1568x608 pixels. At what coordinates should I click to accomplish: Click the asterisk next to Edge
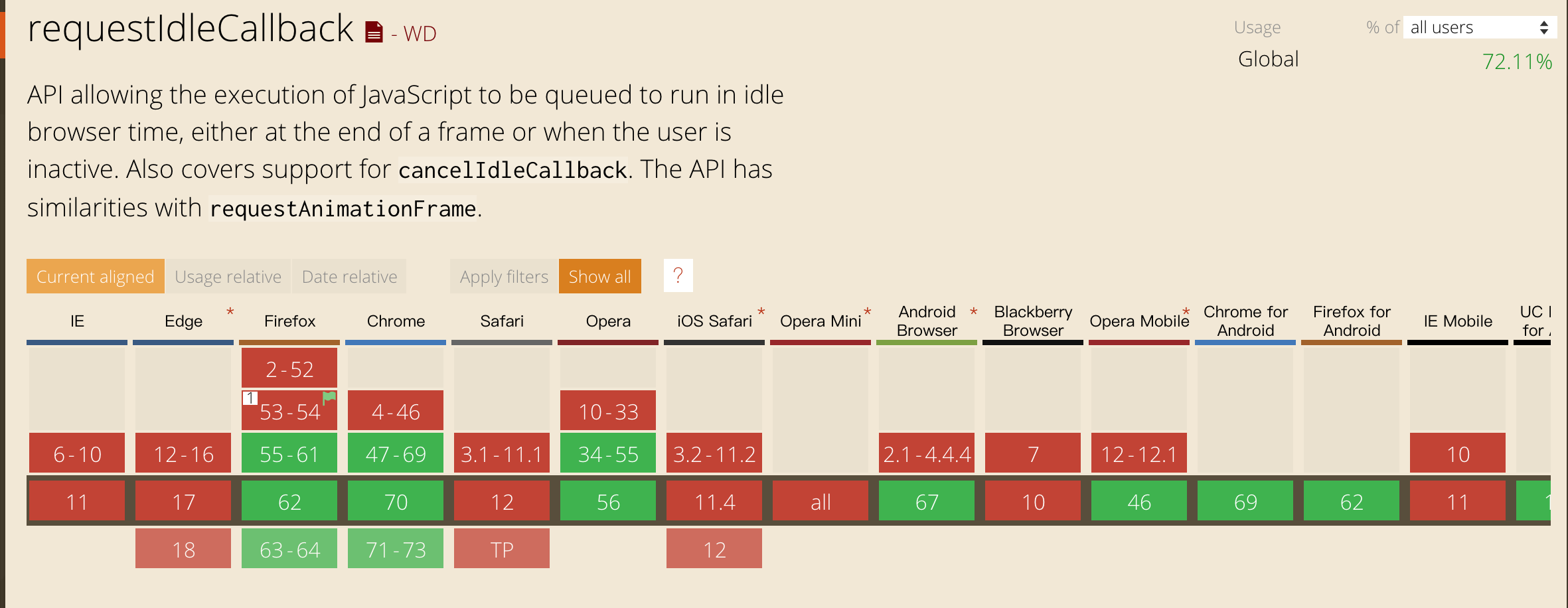coord(230,312)
